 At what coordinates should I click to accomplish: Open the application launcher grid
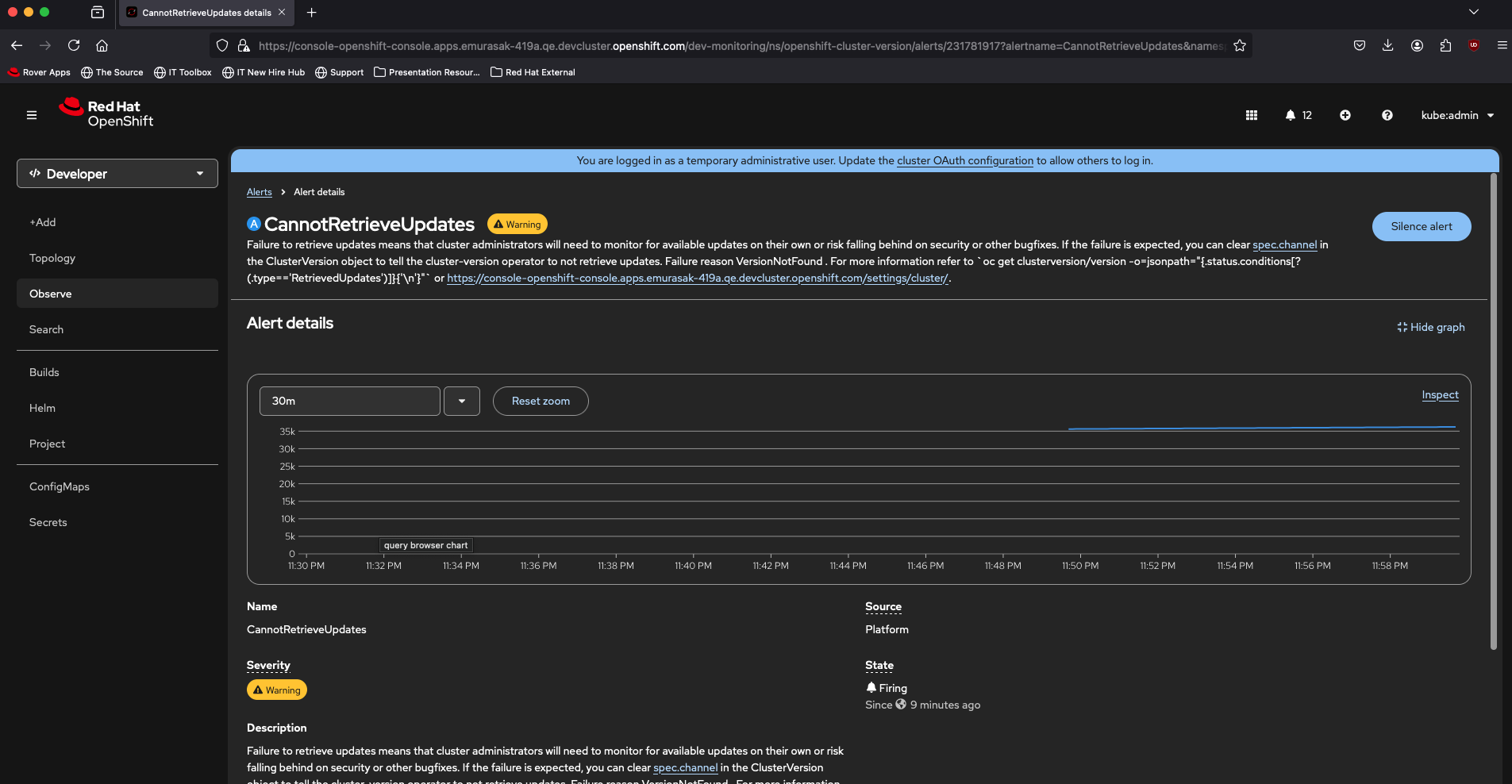(x=1252, y=115)
